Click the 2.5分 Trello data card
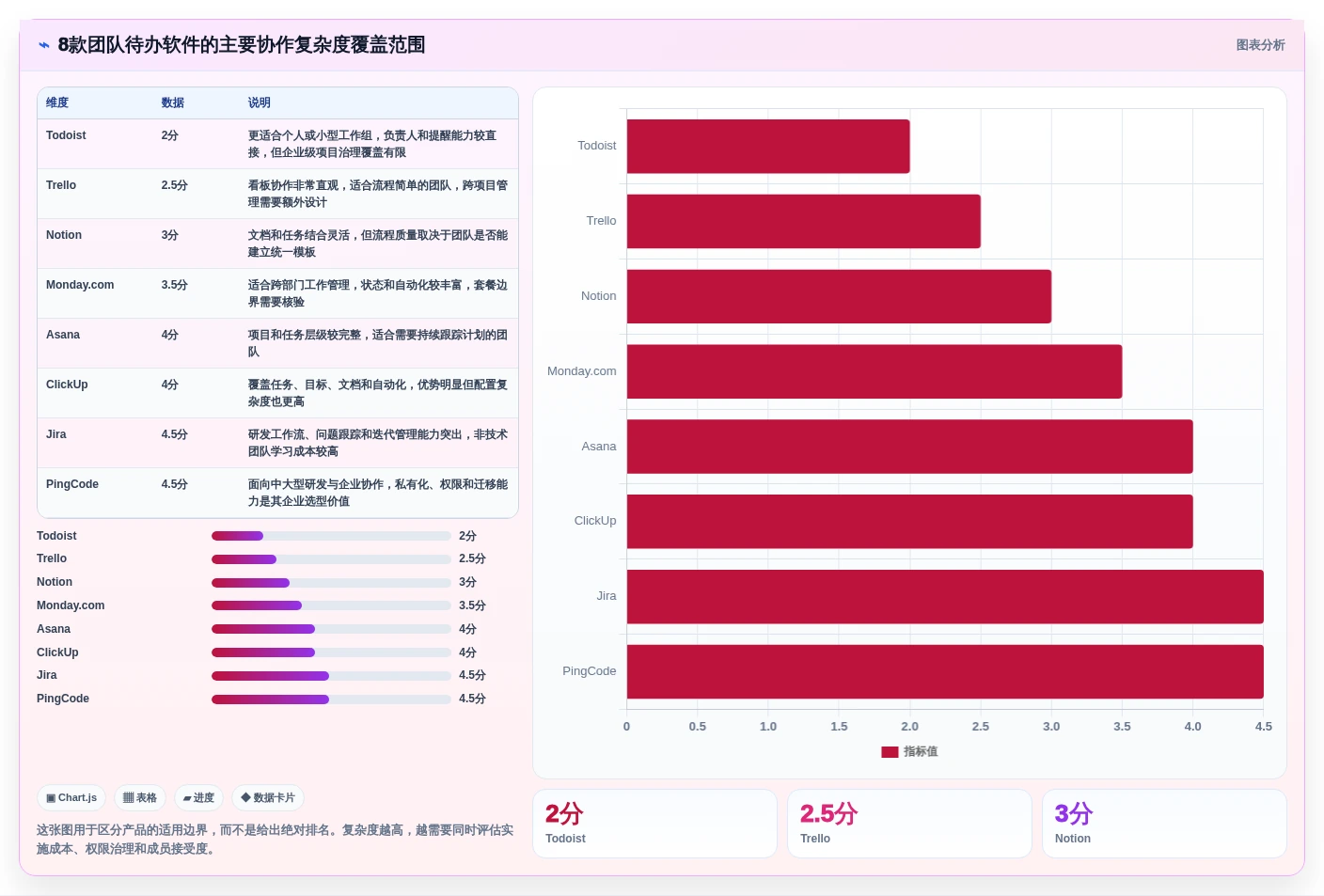This screenshot has width=1324, height=896. 909,824
